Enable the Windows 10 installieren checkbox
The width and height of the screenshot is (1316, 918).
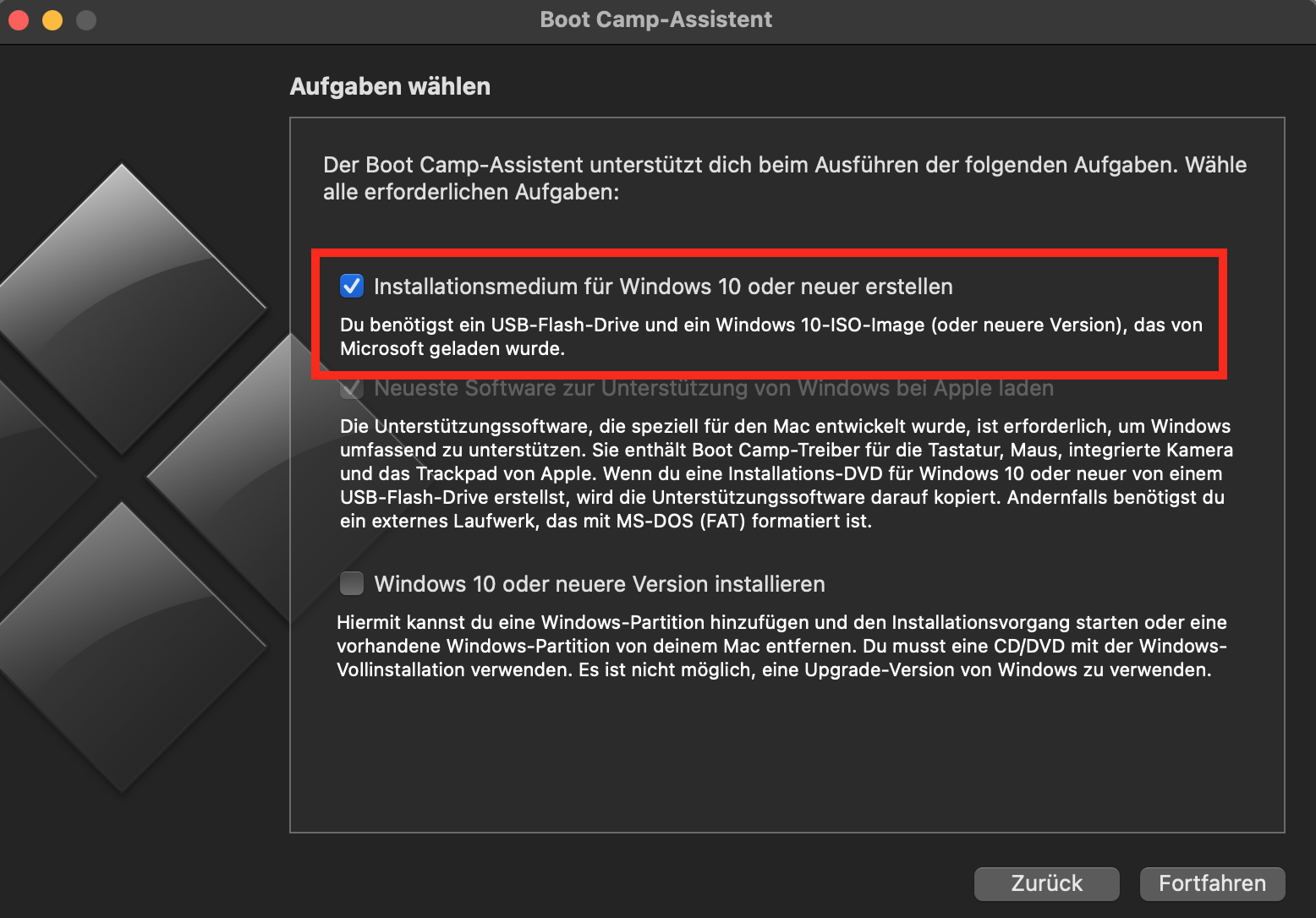point(352,583)
